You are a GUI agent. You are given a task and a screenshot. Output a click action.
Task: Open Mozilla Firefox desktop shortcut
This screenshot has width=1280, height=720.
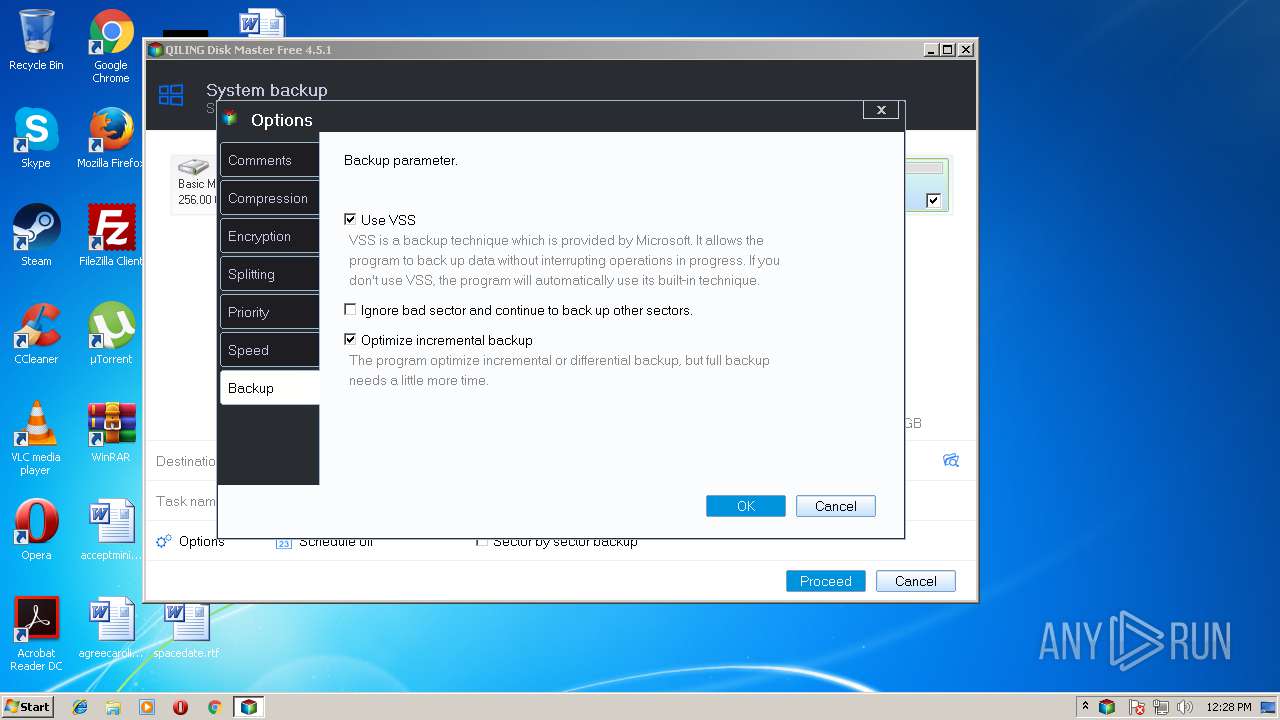point(111,138)
